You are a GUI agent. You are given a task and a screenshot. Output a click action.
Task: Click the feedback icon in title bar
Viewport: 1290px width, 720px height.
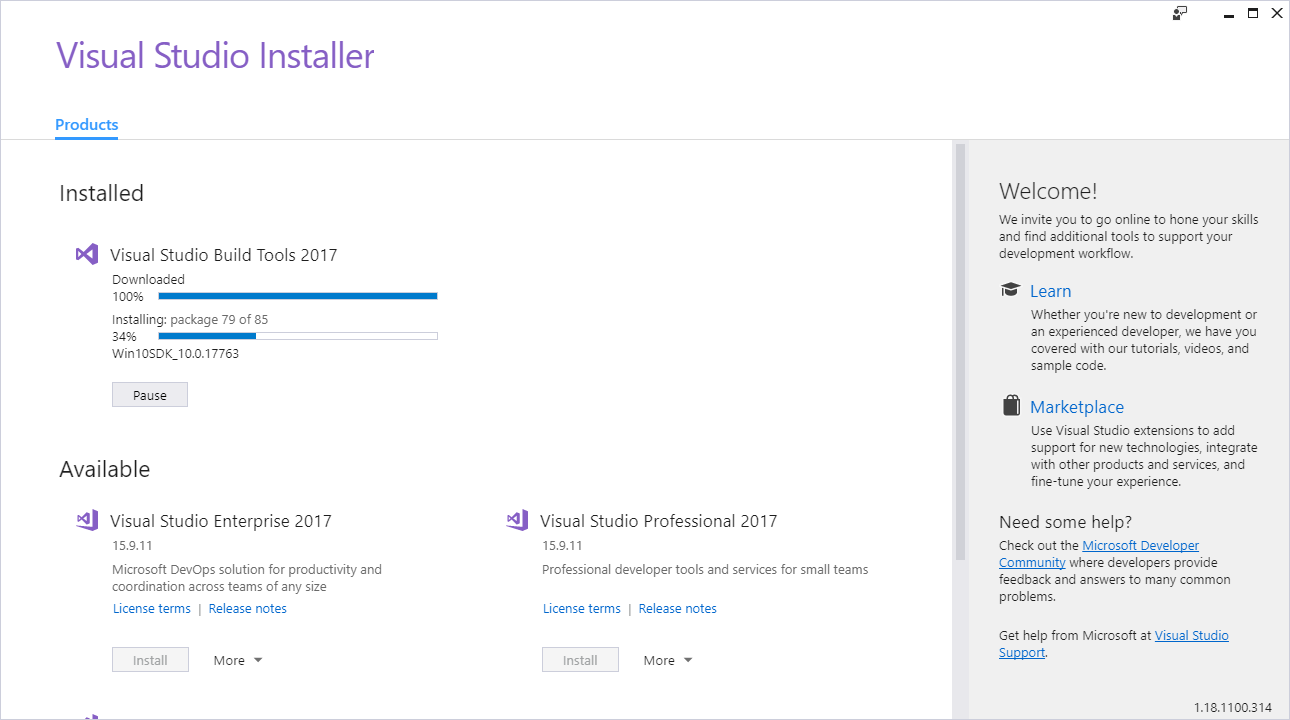pyautogui.click(x=1180, y=13)
